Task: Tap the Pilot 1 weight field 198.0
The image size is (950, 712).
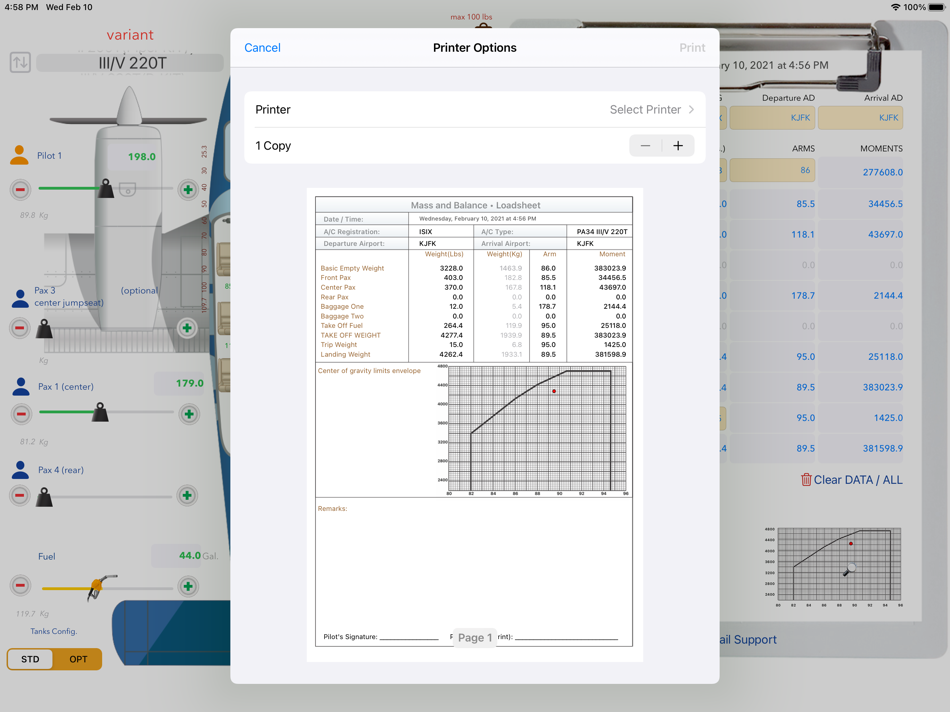Action: point(142,156)
